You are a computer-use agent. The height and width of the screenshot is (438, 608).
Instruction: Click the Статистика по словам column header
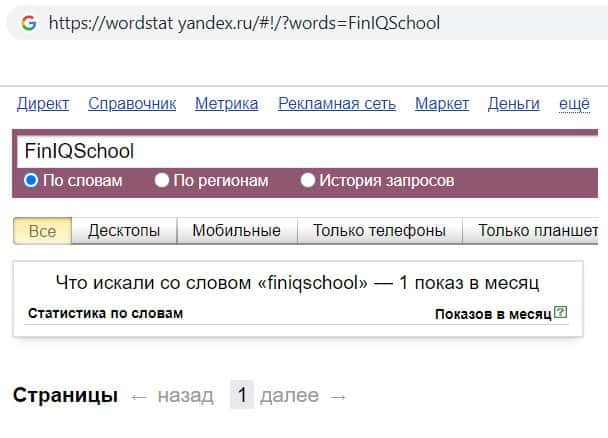click(105, 313)
